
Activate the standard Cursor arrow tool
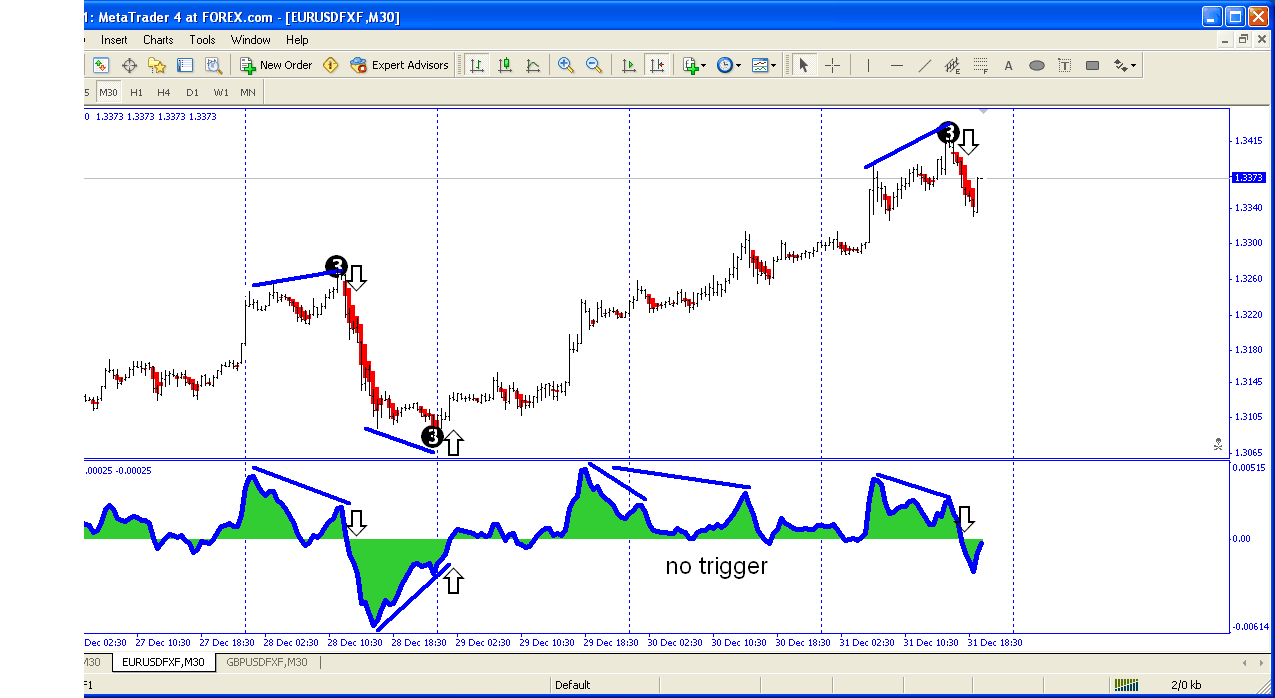click(803, 65)
